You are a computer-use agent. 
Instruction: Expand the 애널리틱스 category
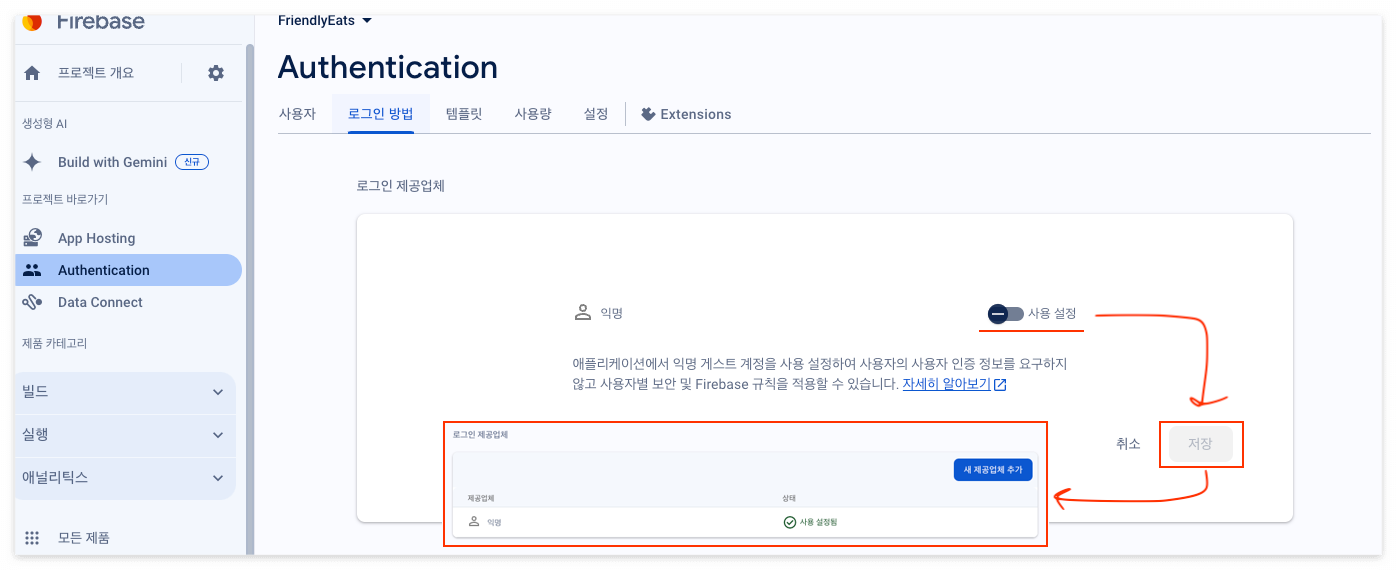coord(126,478)
